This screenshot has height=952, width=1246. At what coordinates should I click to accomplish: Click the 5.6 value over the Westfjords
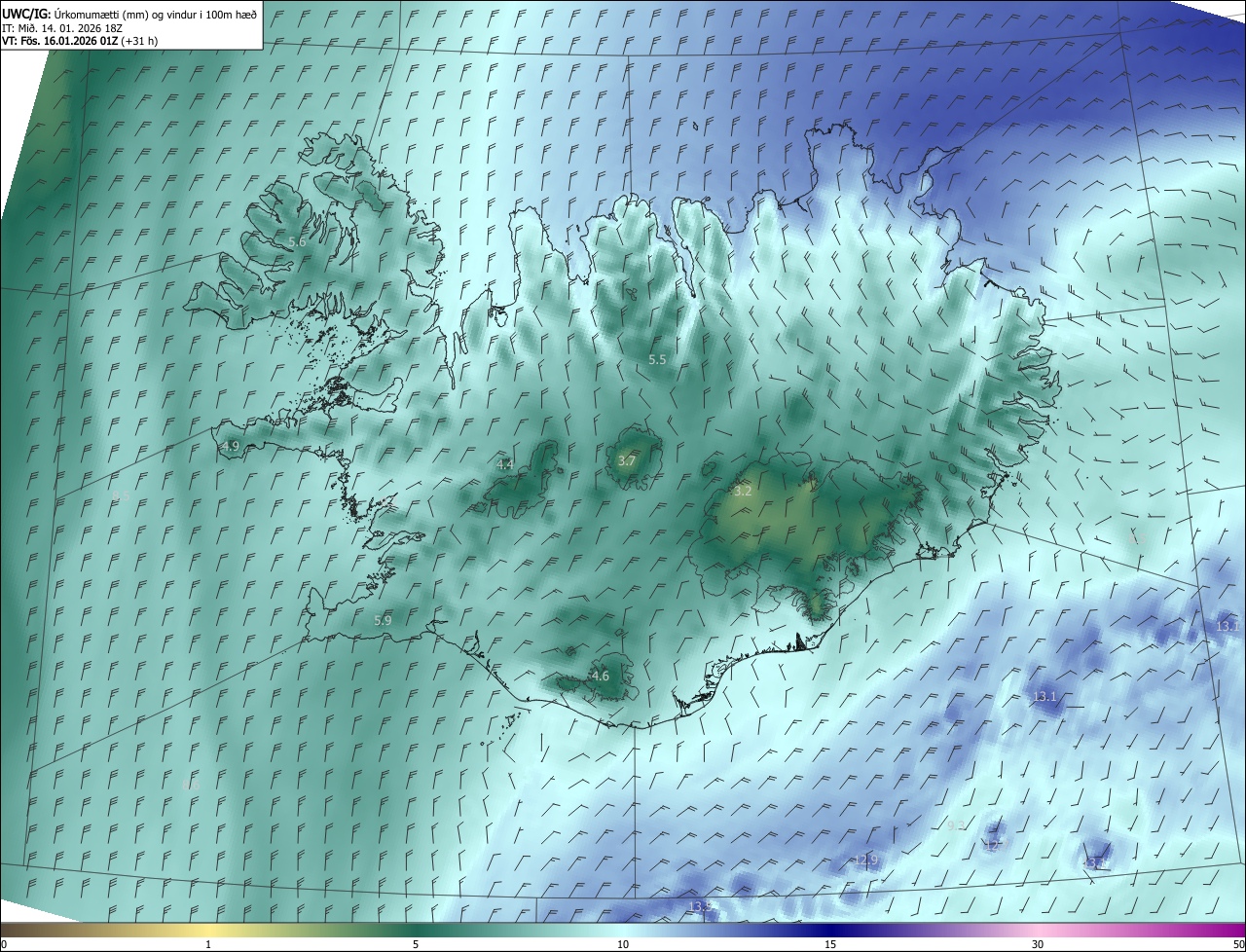tap(297, 241)
